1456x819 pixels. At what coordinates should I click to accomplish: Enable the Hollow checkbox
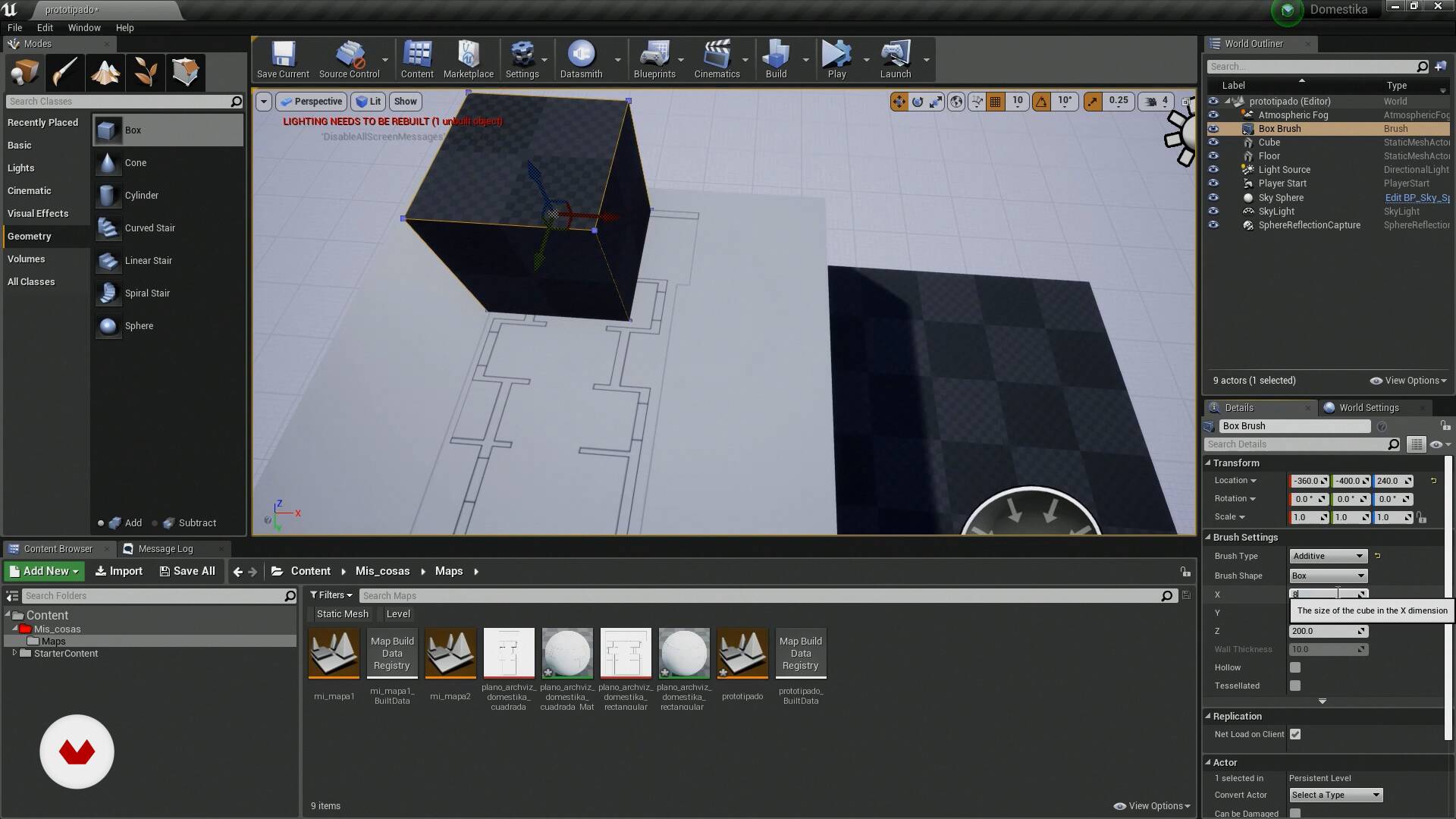coord(1295,667)
